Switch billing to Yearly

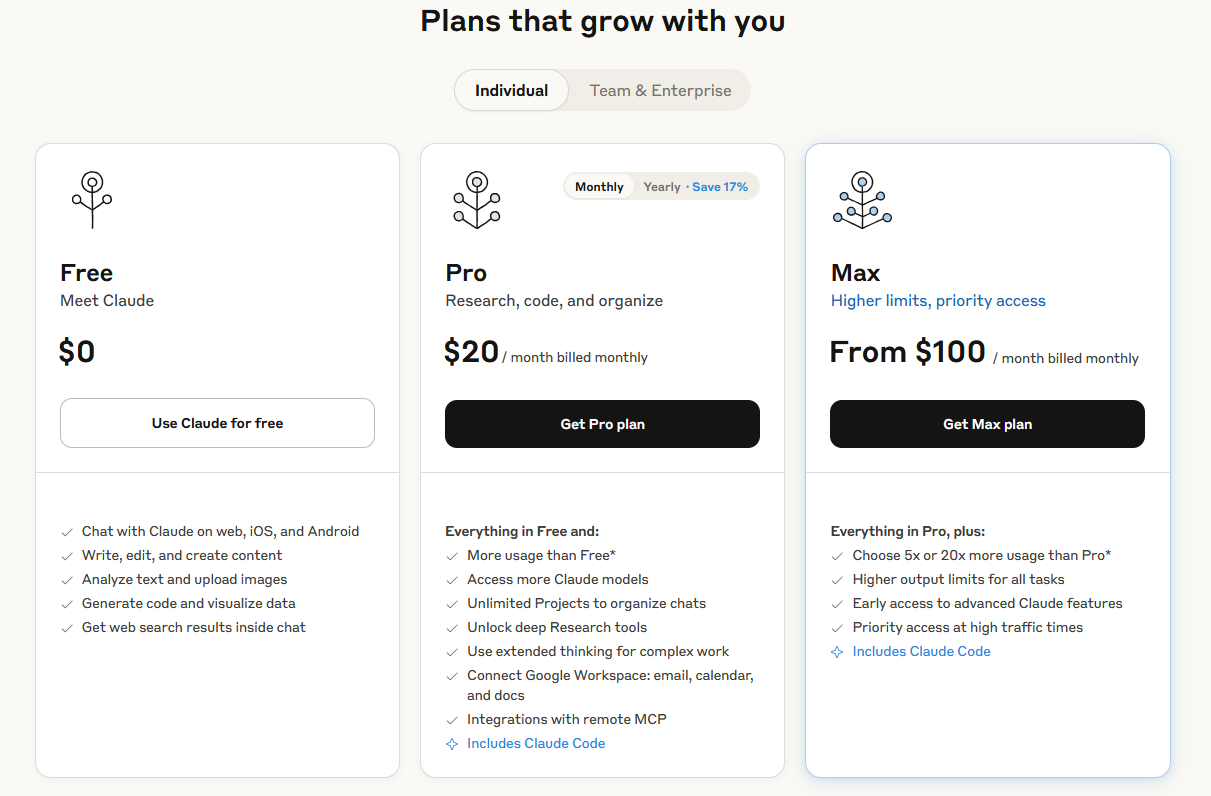pyautogui.click(x=662, y=187)
